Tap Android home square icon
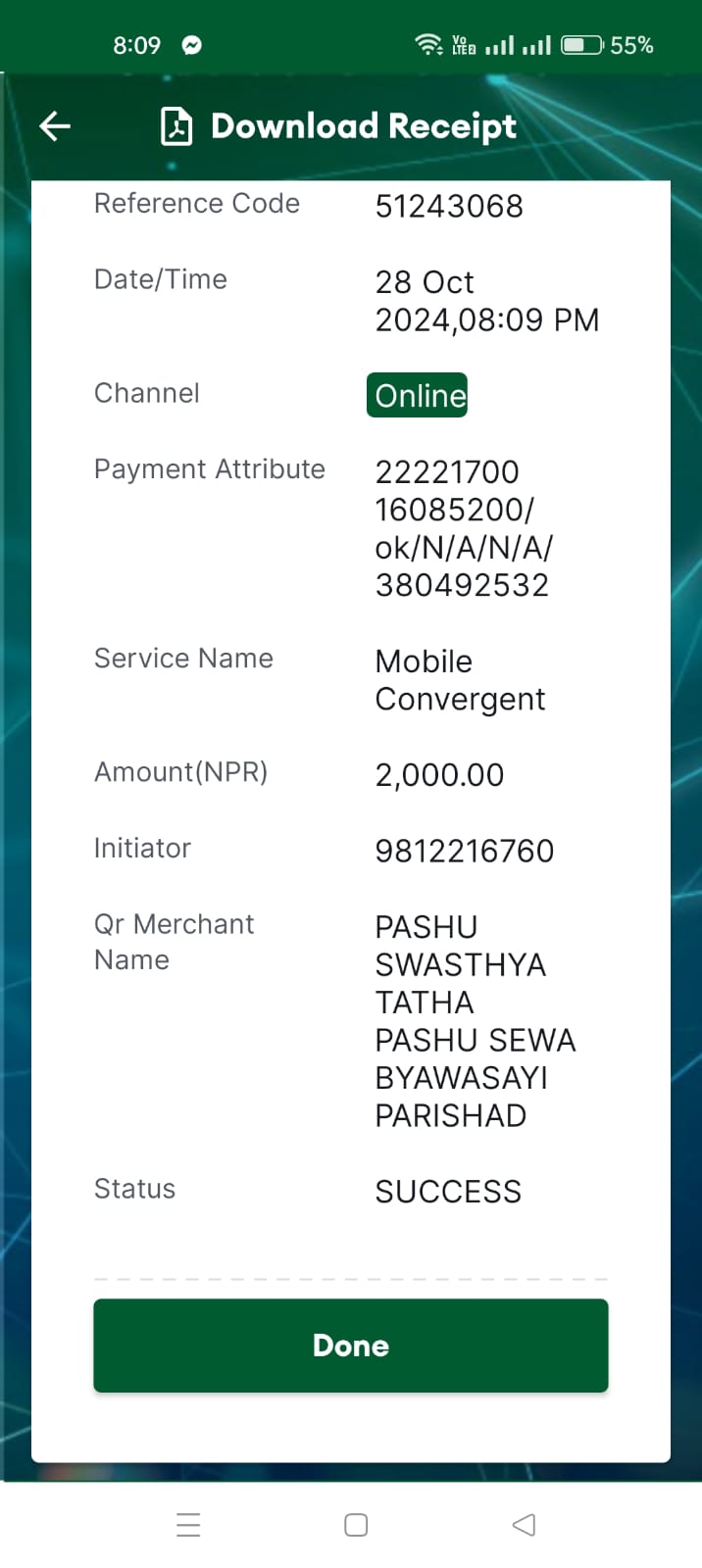This screenshot has height=1568, width=702. click(356, 1525)
